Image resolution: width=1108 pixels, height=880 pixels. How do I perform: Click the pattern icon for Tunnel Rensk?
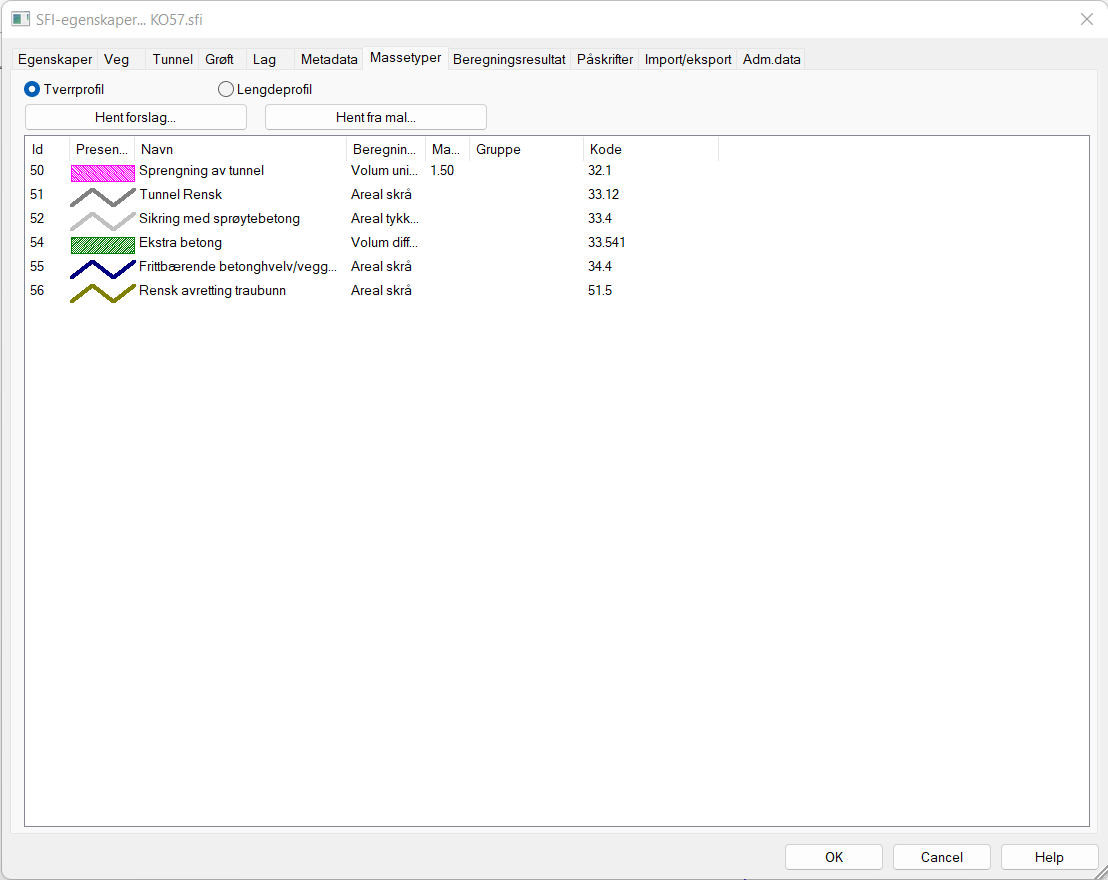(x=102, y=194)
